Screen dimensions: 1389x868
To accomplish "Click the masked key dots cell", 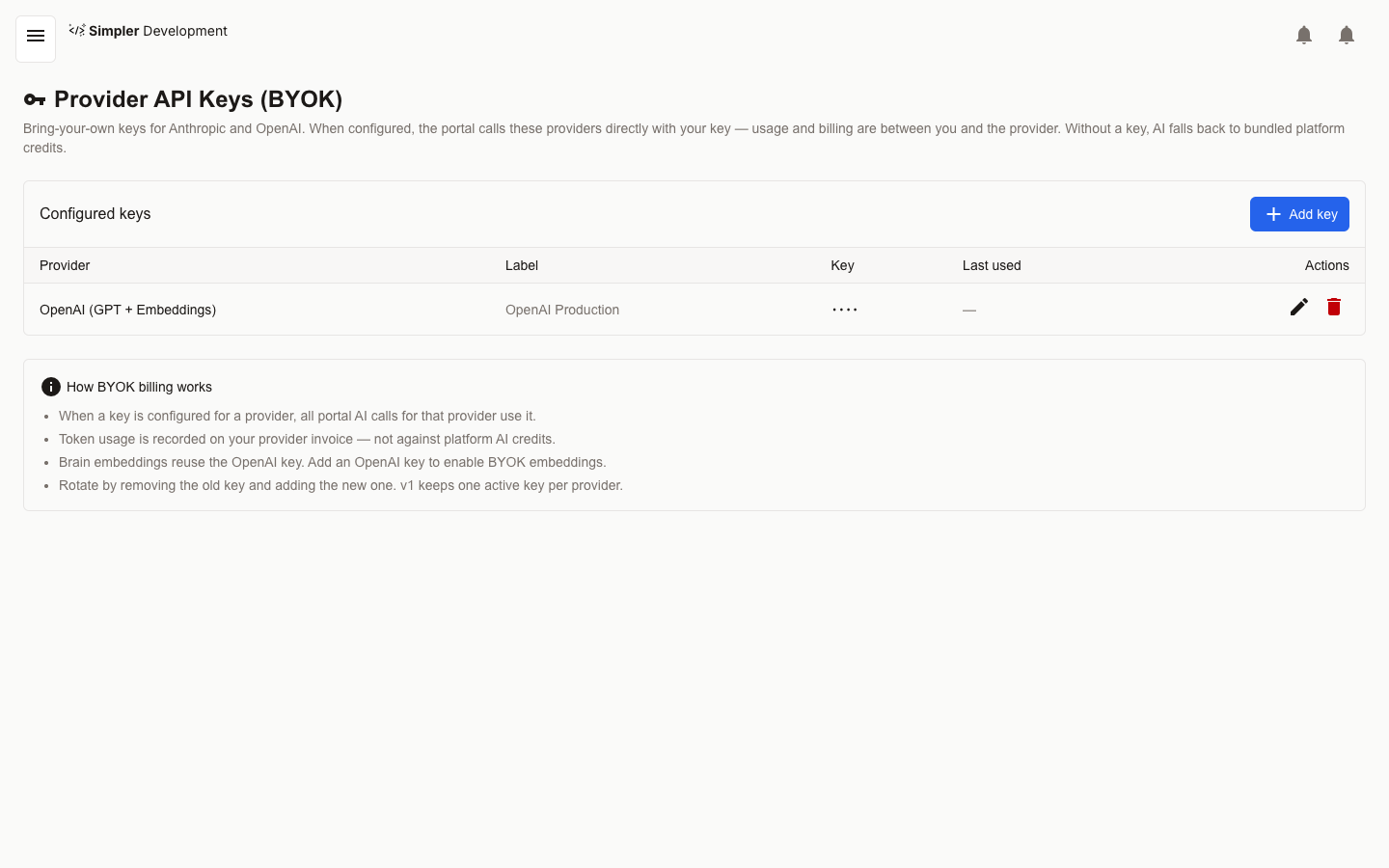I will tap(845, 310).
